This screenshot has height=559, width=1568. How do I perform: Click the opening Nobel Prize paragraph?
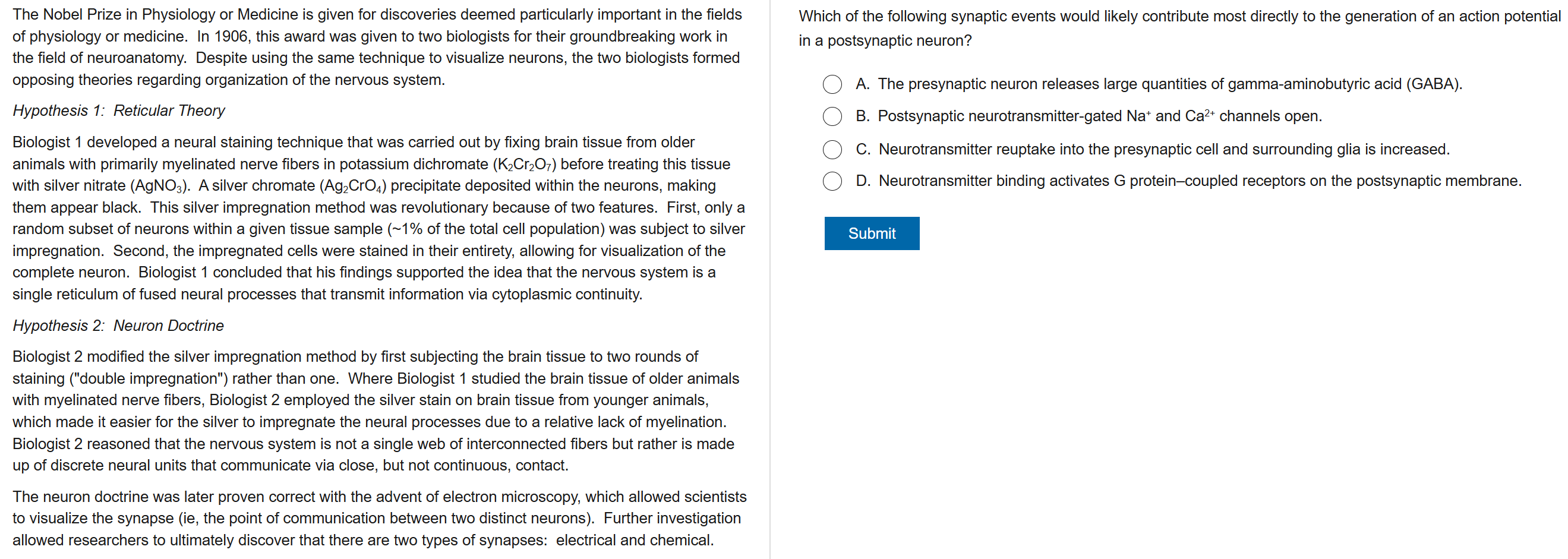376,47
